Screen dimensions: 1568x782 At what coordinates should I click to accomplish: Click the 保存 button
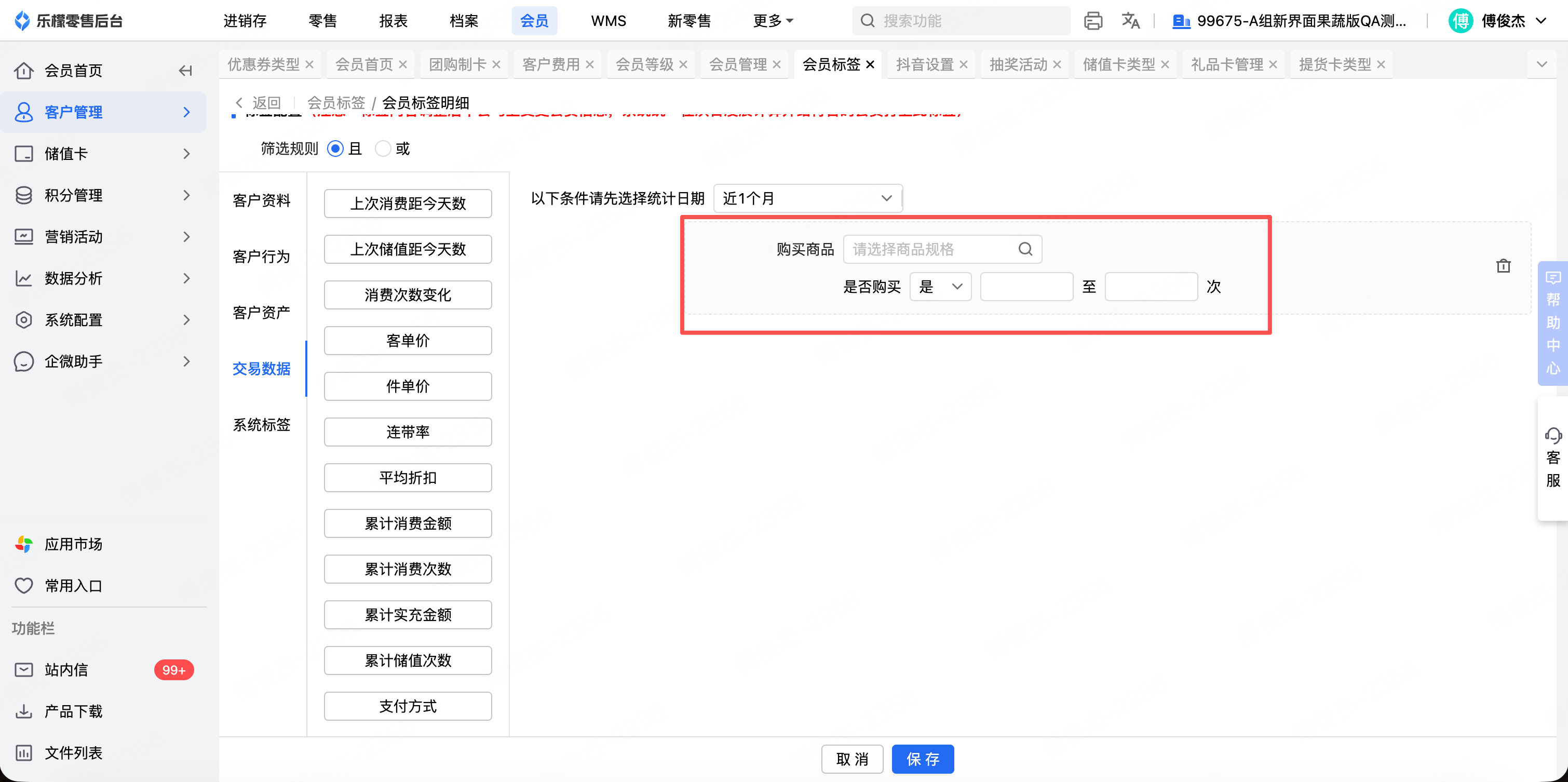click(x=922, y=759)
